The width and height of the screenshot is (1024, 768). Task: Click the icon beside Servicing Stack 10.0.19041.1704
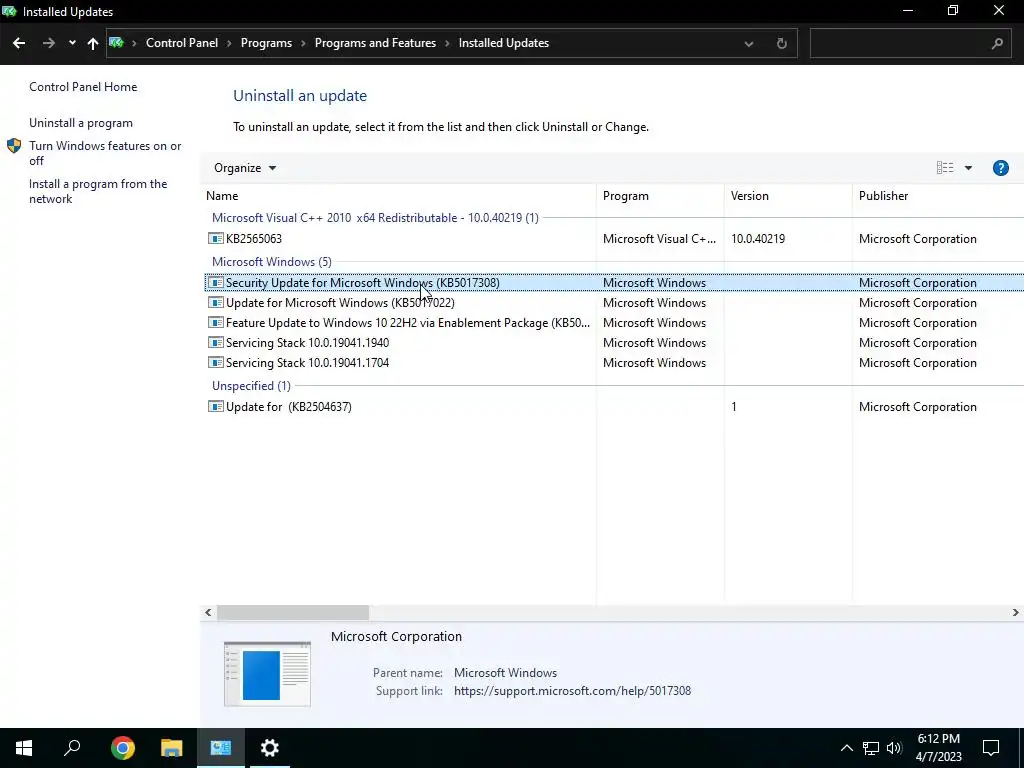tap(216, 362)
